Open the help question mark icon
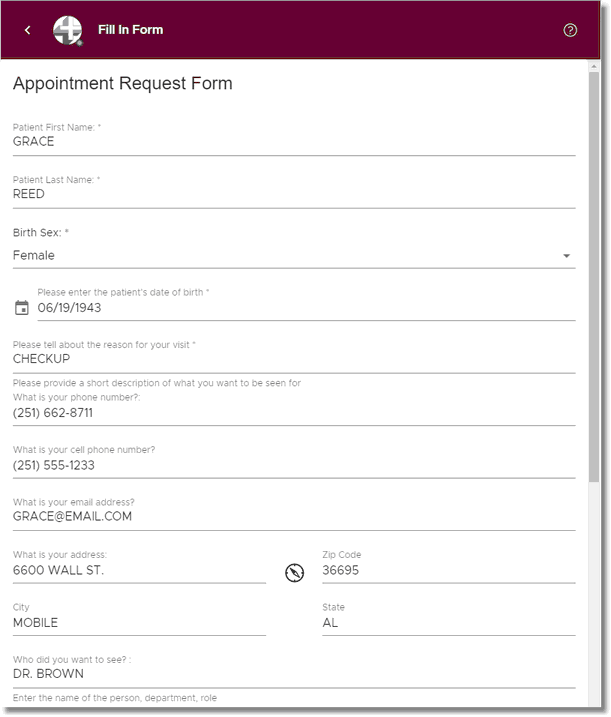The width and height of the screenshot is (611, 717). (x=570, y=30)
